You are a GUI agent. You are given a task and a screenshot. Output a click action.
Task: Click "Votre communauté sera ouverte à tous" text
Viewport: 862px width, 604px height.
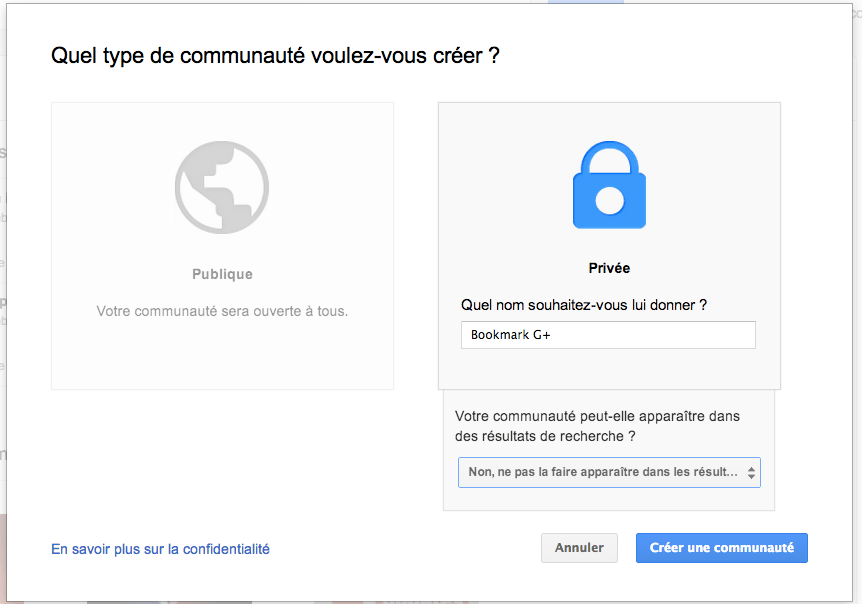221,311
